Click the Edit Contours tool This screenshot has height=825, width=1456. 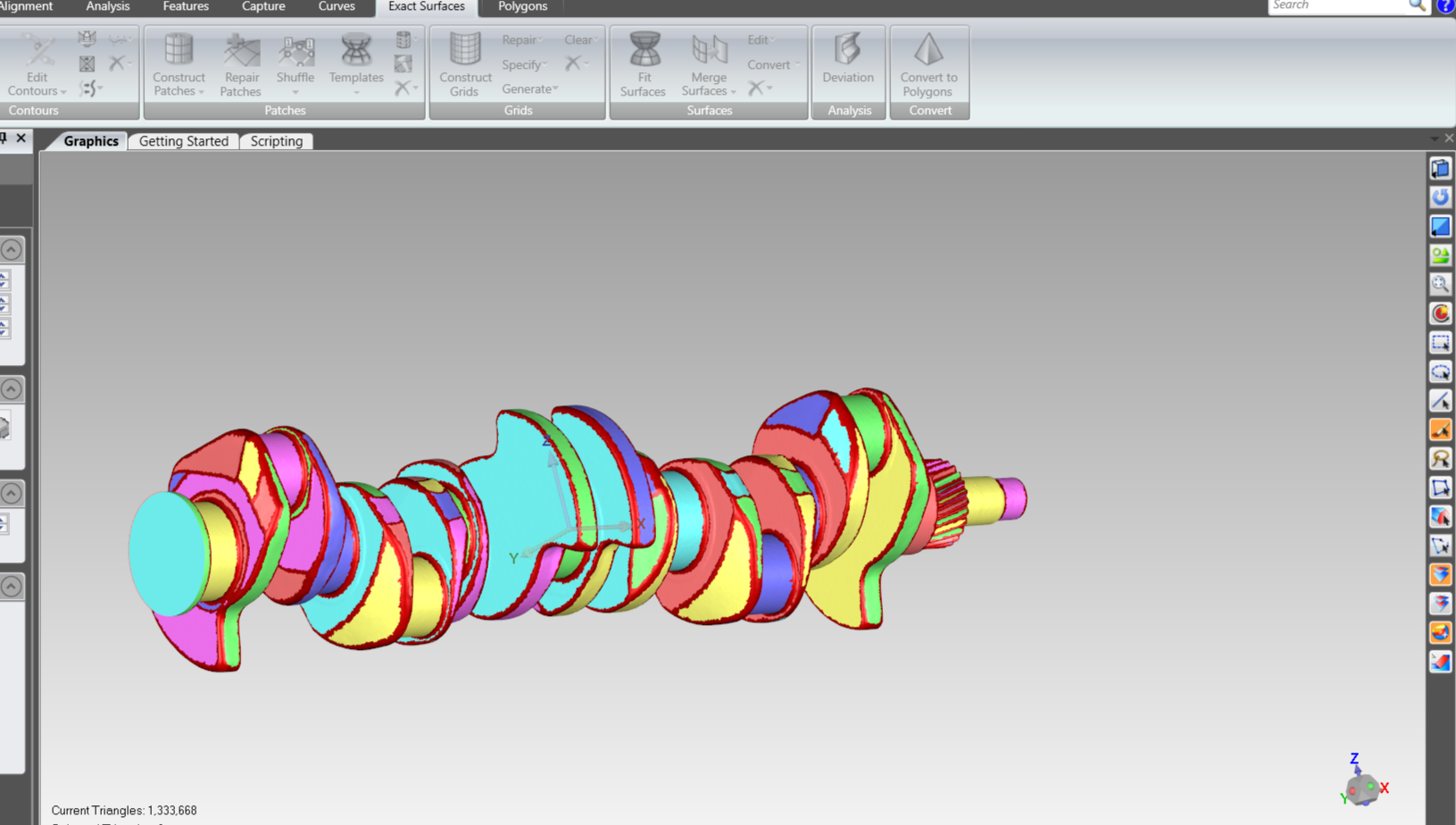coord(37,65)
